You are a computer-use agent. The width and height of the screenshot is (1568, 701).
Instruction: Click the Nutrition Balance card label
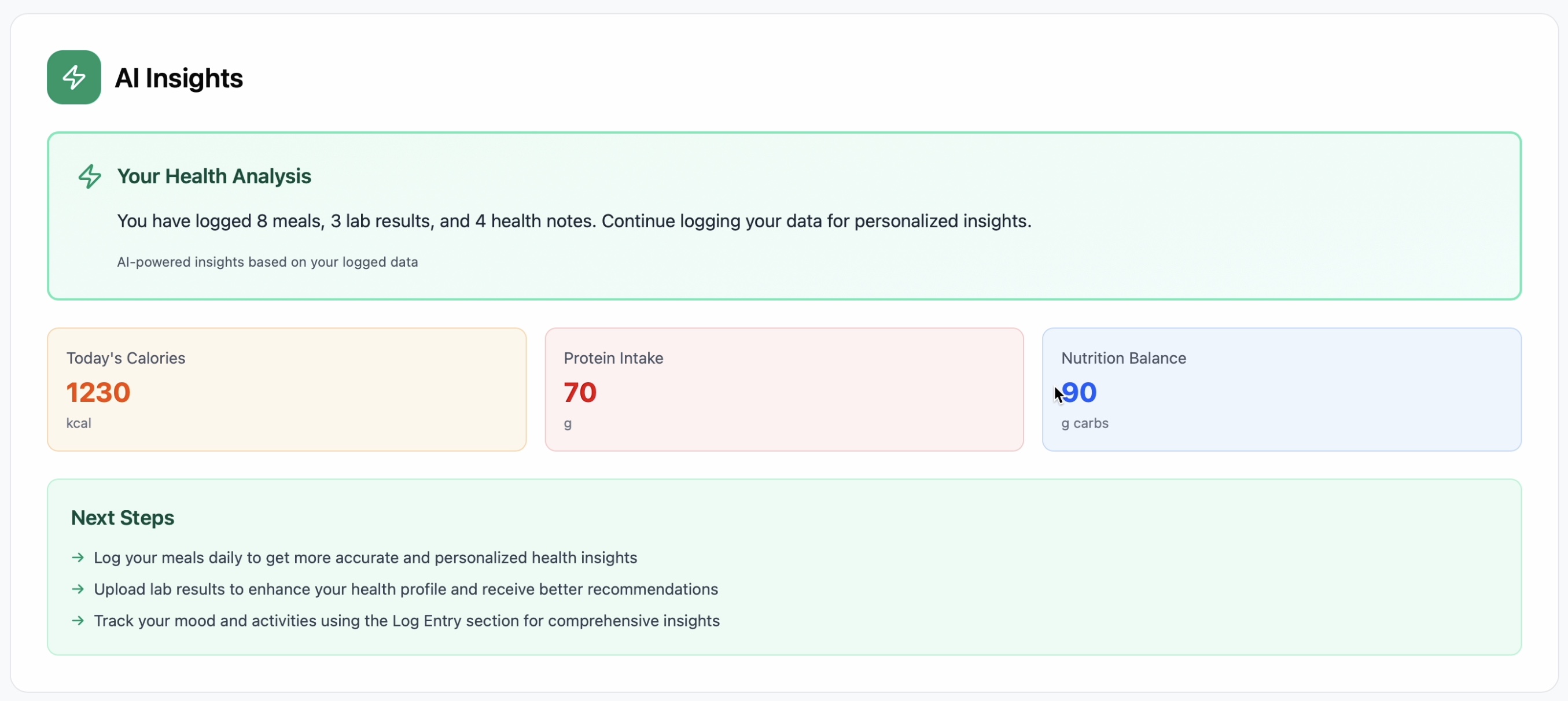pyautogui.click(x=1123, y=358)
